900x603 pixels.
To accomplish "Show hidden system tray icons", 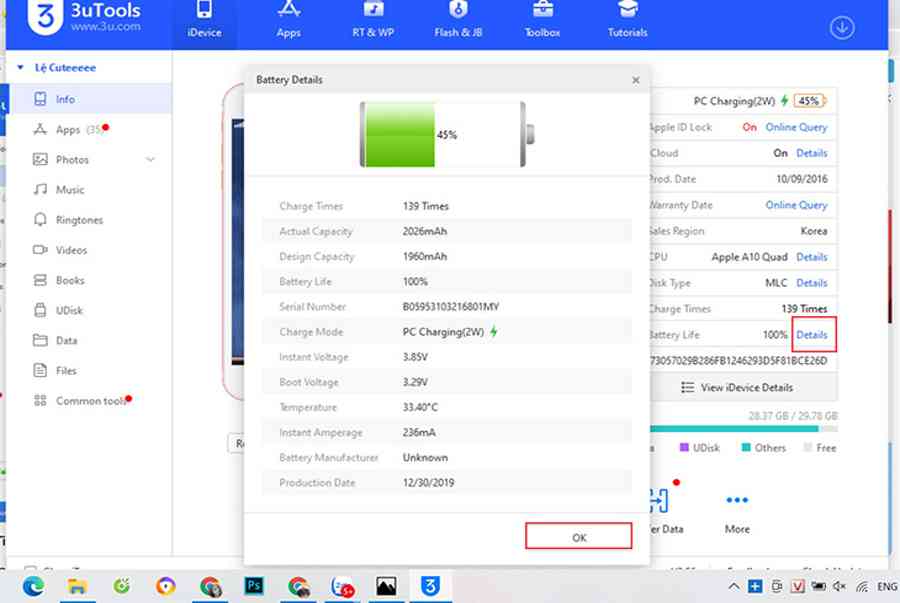I will point(734,586).
